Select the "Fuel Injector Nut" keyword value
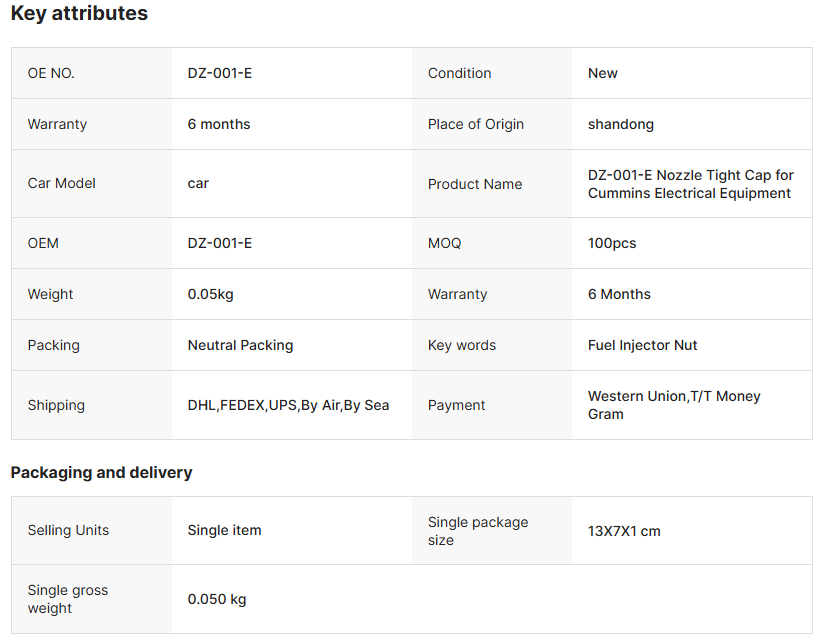The height and width of the screenshot is (639, 821). [x=643, y=345]
